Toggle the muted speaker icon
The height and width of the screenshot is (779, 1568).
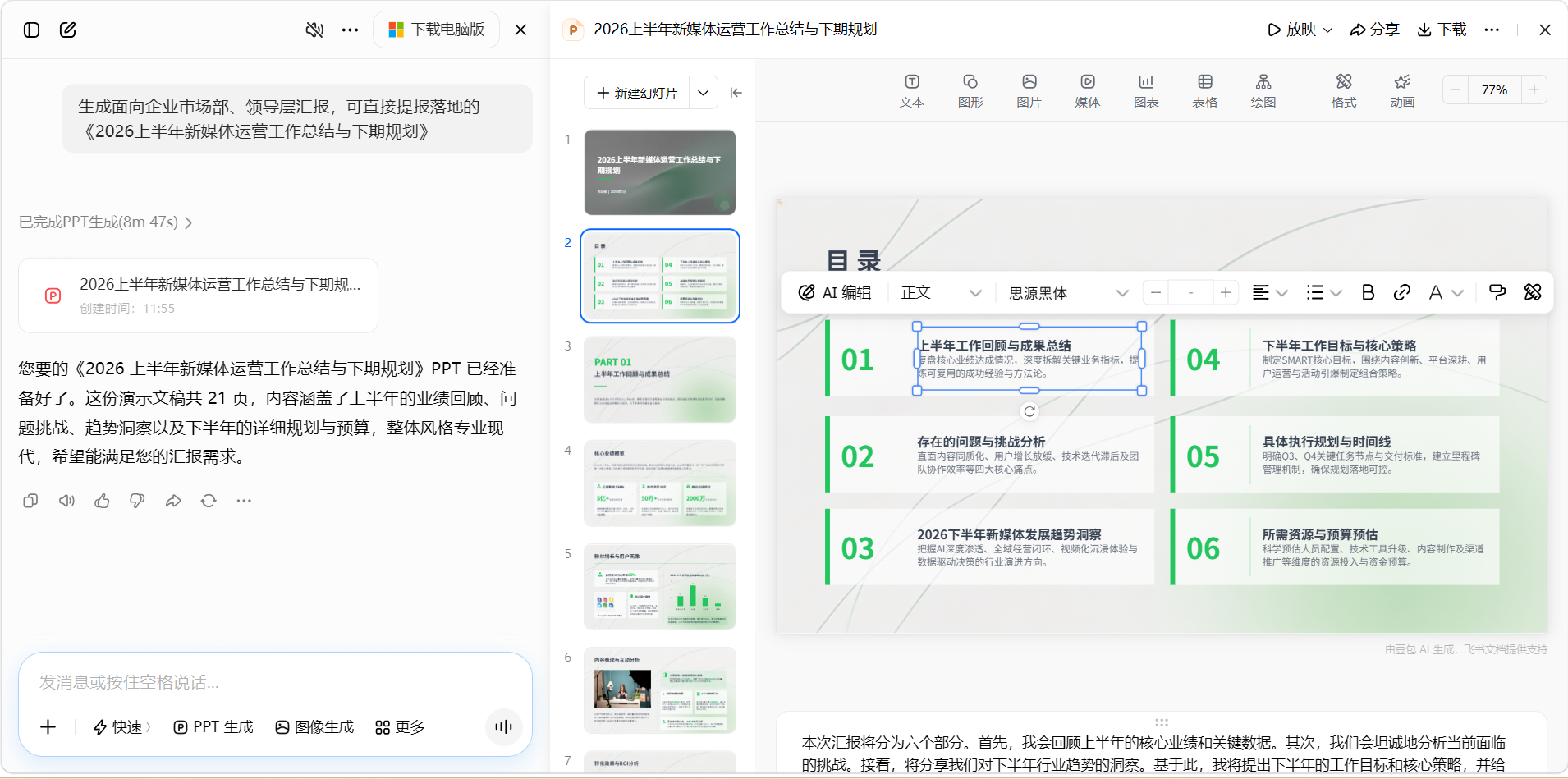[314, 30]
